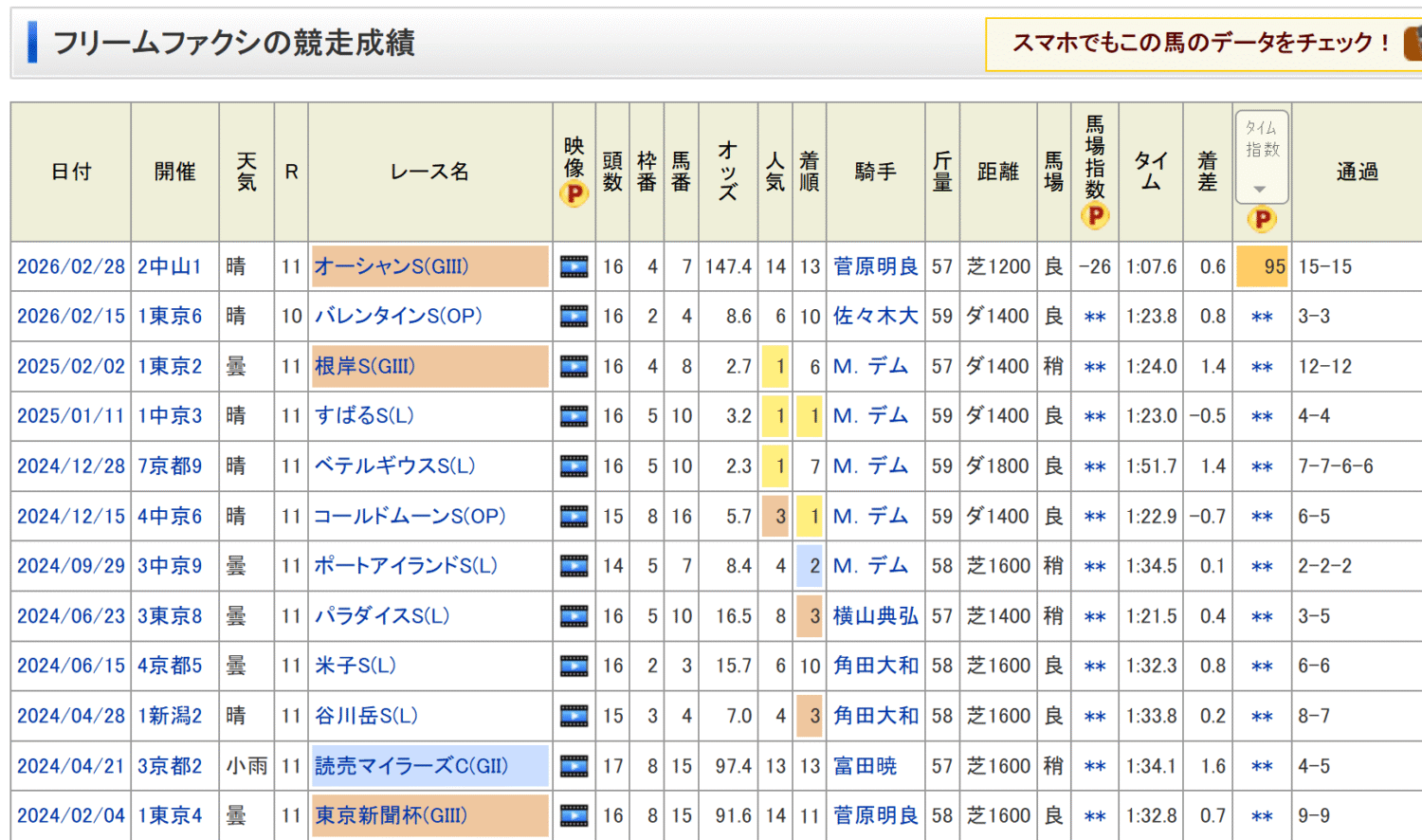Open the 東京新聞杯(GIII) race link
Screen dimensions: 1422x840
(x=391, y=815)
